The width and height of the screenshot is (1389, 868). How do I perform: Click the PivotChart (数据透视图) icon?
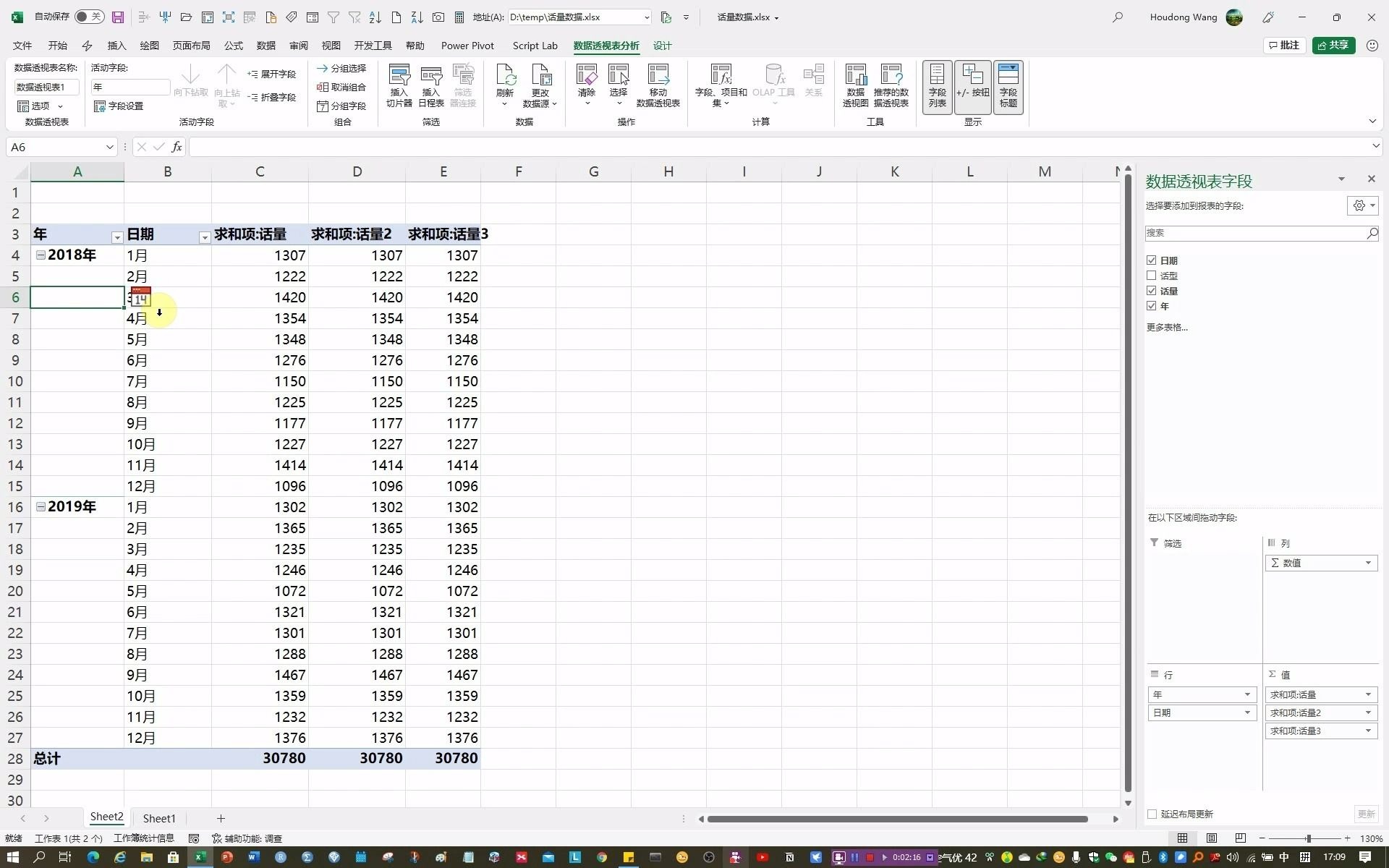coord(855,76)
